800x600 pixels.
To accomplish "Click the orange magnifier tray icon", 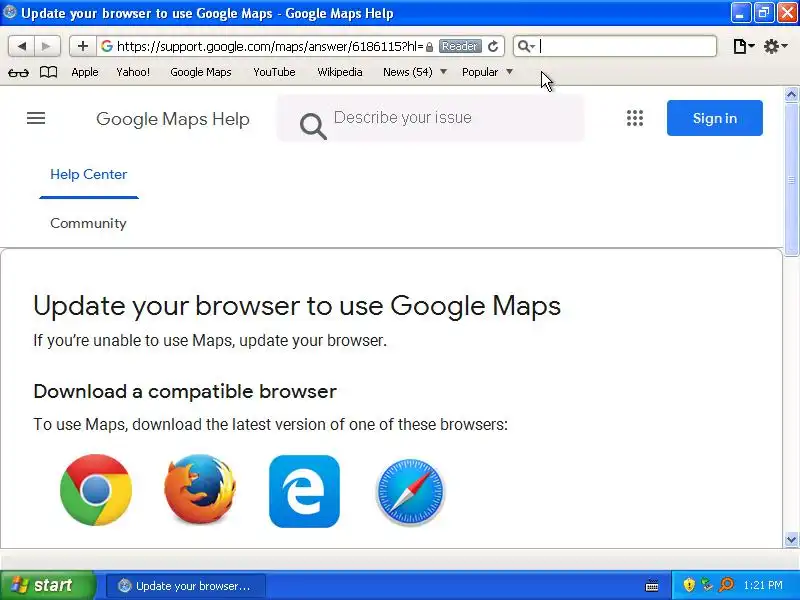I will point(726,585).
